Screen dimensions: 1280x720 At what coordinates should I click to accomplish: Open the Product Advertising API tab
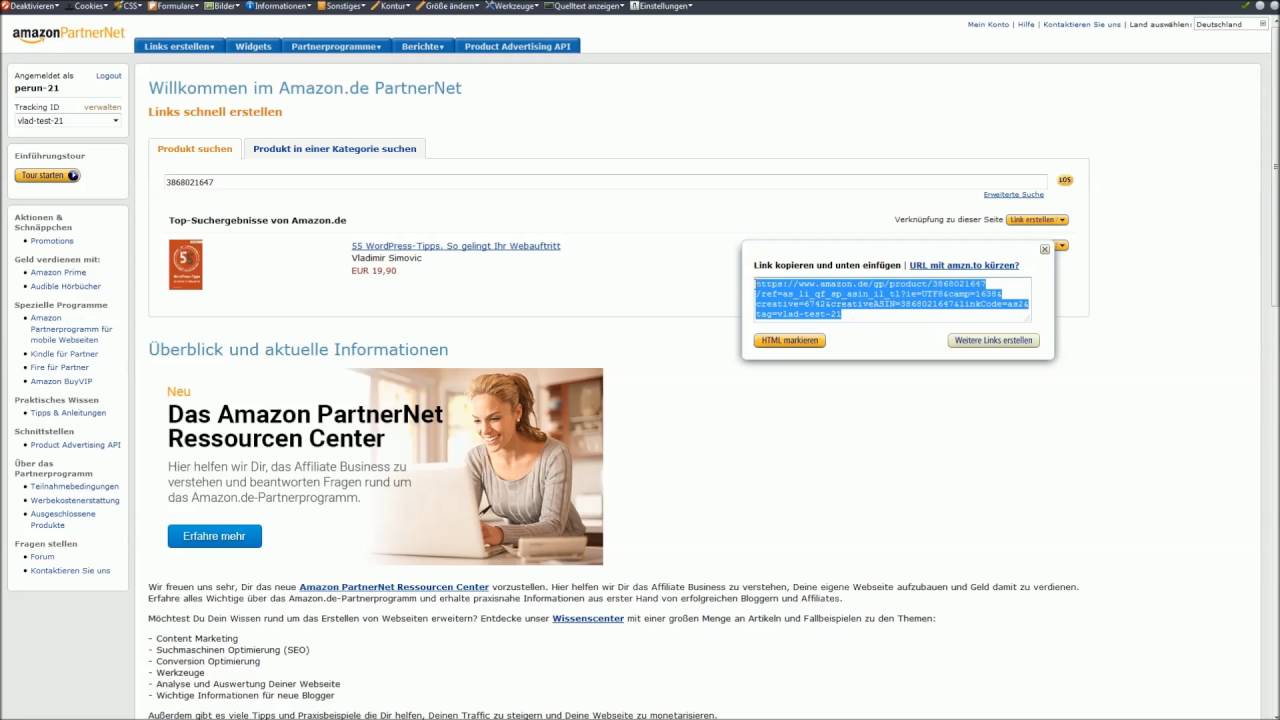coord(517,46)
